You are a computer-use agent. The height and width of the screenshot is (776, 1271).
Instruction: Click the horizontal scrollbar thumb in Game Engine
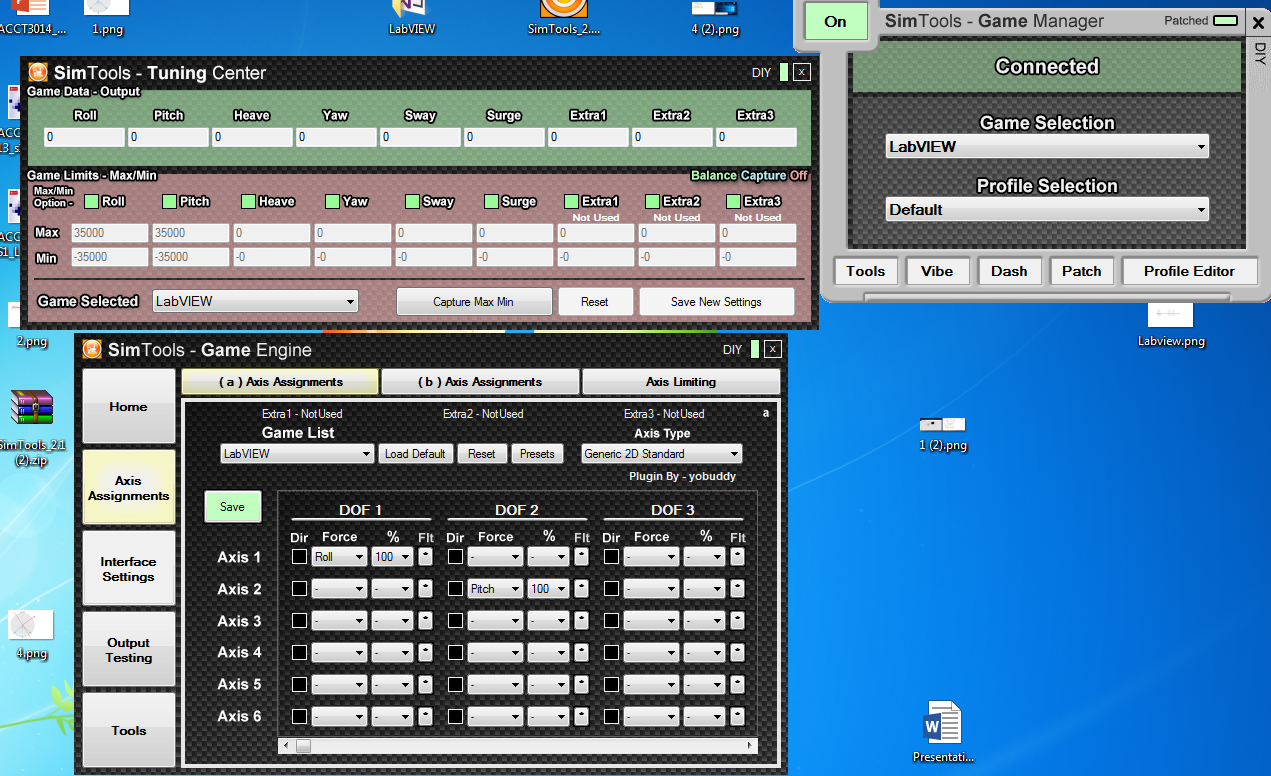pyautogui.click(x=303, y=746)
